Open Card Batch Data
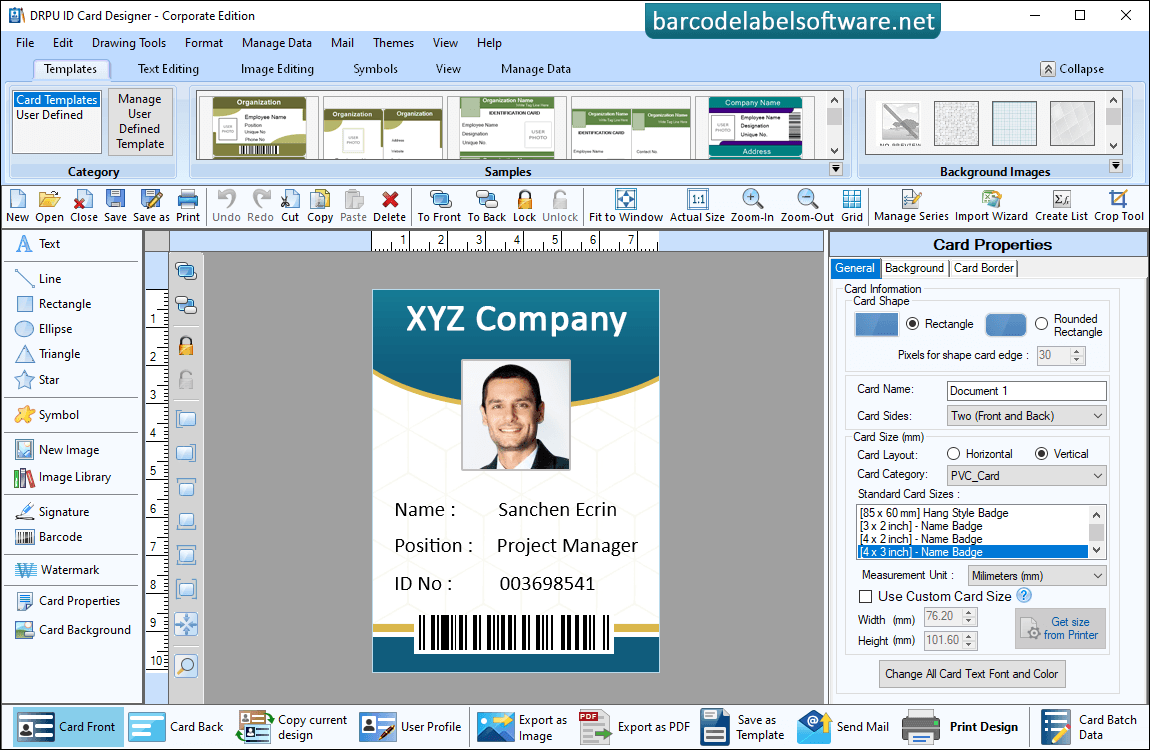This screenshot has width=1150, height=750. click(1090, 727)
